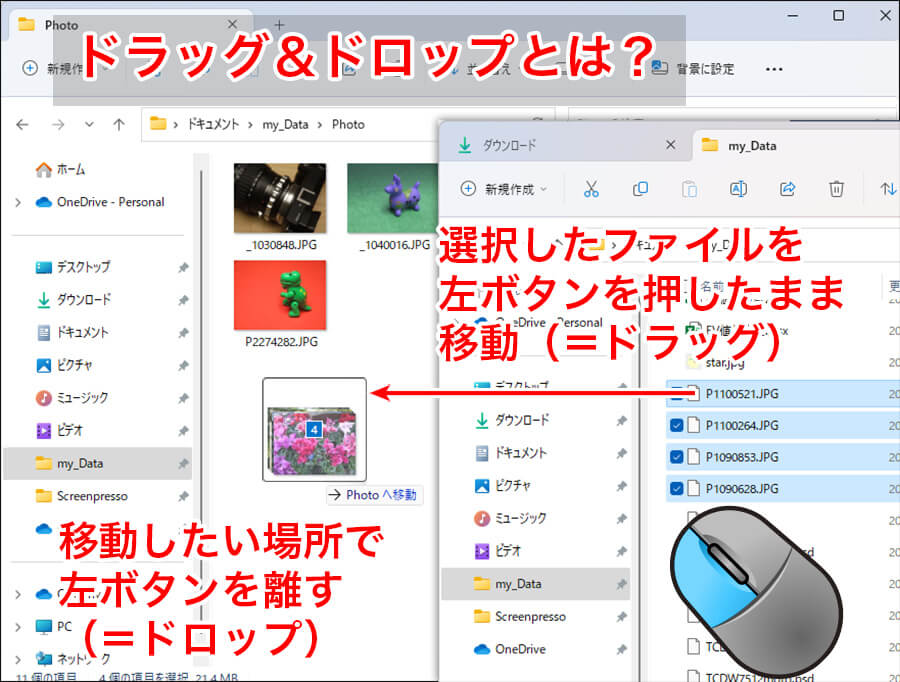Click the P1100264.JPG file name

pyautogui.click(x=742, y=425)
